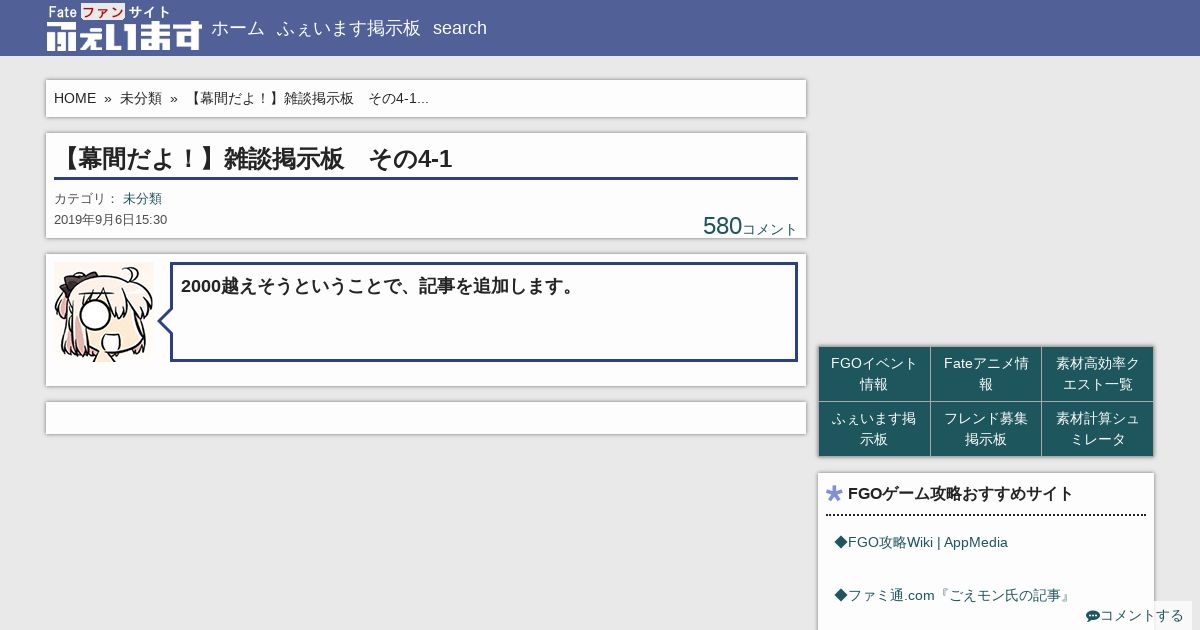The width and height of the screenshot is (1200, 630).
Task: Click the コメントする floating button
Action: point(1135,616)
